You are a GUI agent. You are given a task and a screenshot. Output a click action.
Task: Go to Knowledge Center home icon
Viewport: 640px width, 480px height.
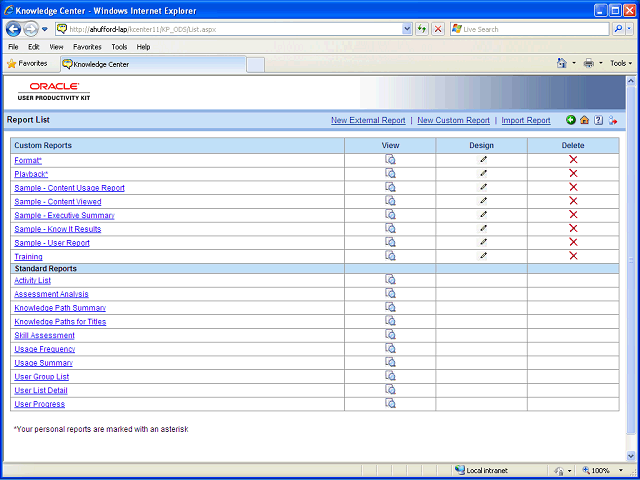click(584, 120)
